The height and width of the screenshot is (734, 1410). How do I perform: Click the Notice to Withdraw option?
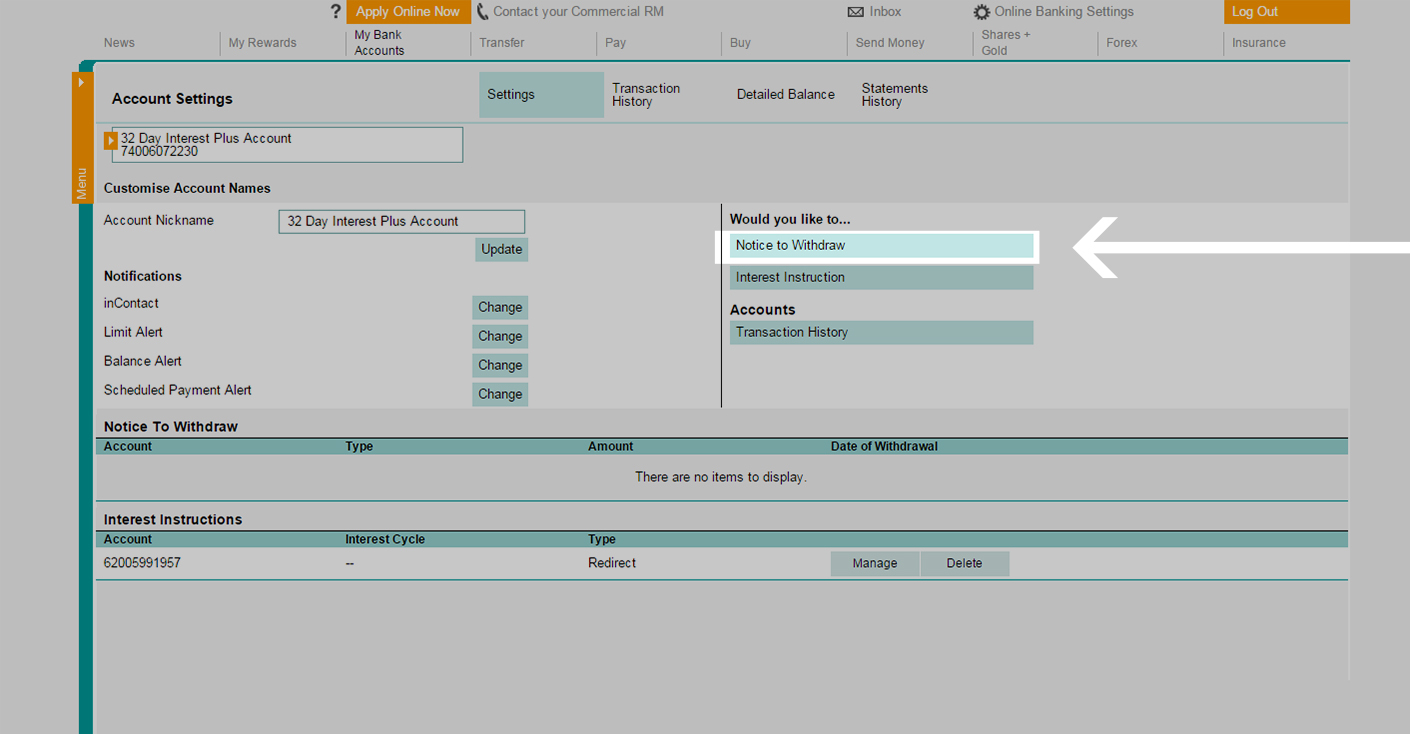point(881,246)
